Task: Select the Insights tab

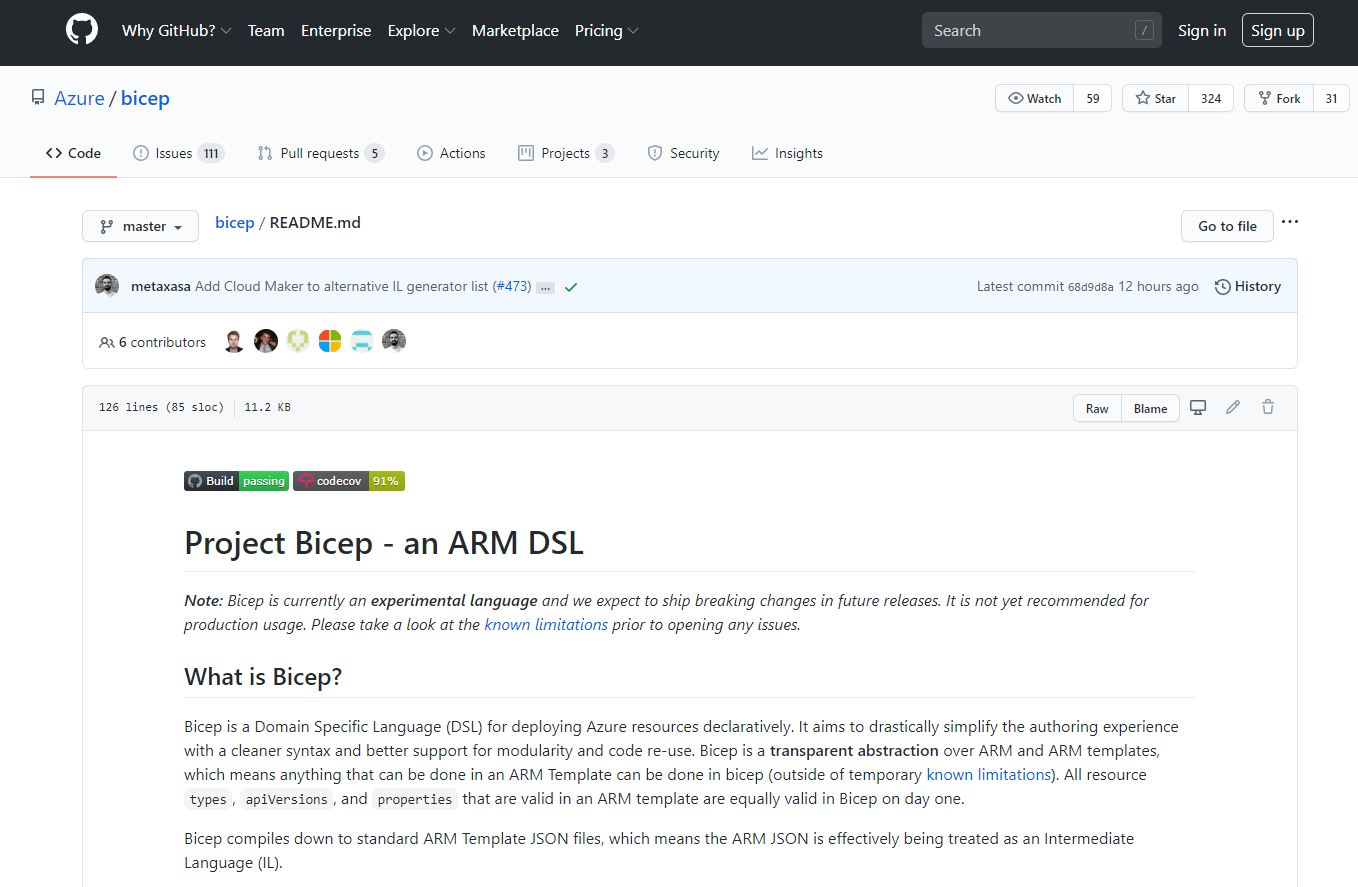Action: coord(787,153)
